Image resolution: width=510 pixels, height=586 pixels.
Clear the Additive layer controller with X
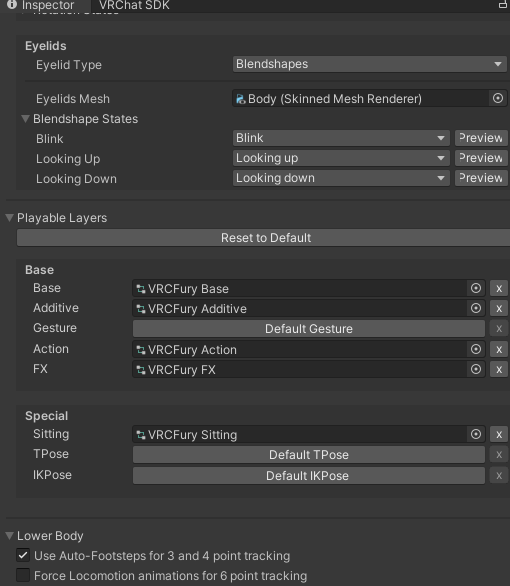coord(499,309)
